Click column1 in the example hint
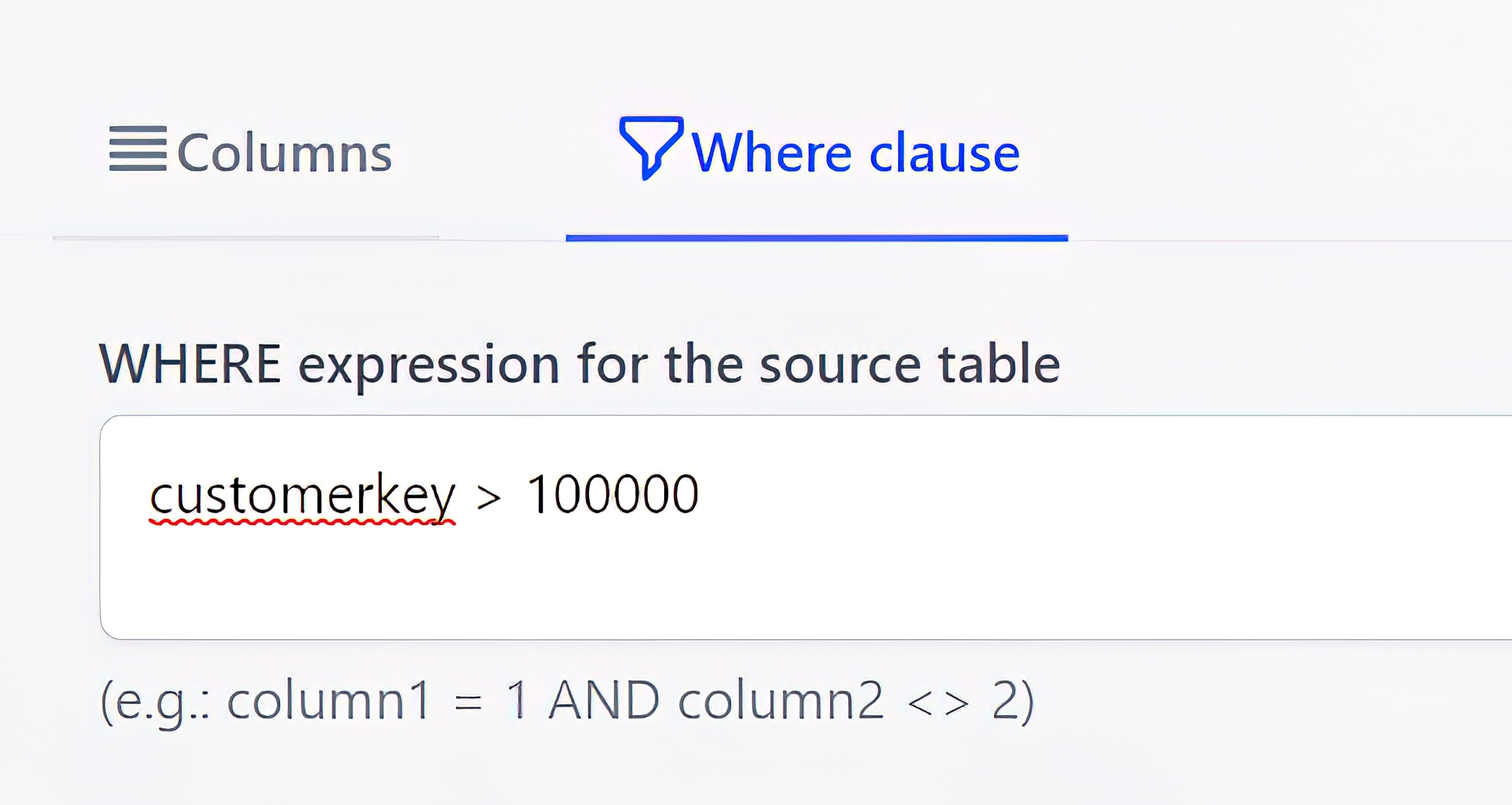The height and width of the screenshot is (805, 1512). pos(328,701)
